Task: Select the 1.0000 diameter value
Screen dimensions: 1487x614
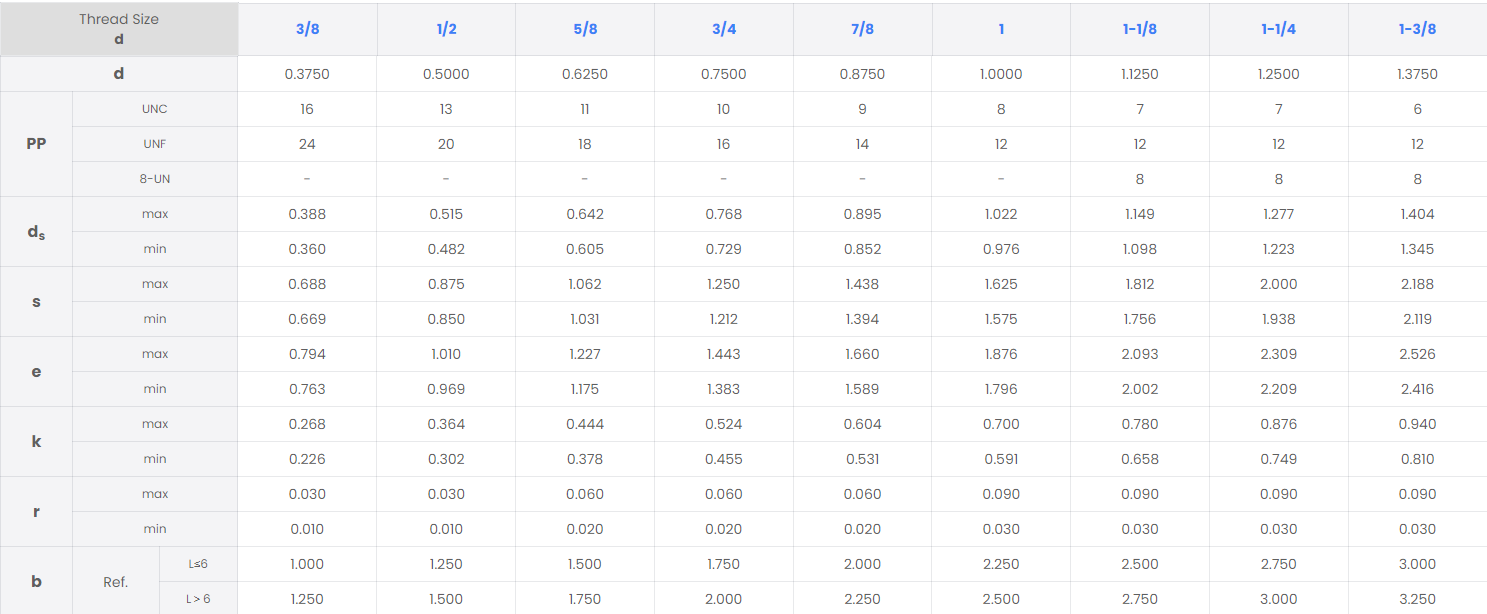Action: point(1001,74)
